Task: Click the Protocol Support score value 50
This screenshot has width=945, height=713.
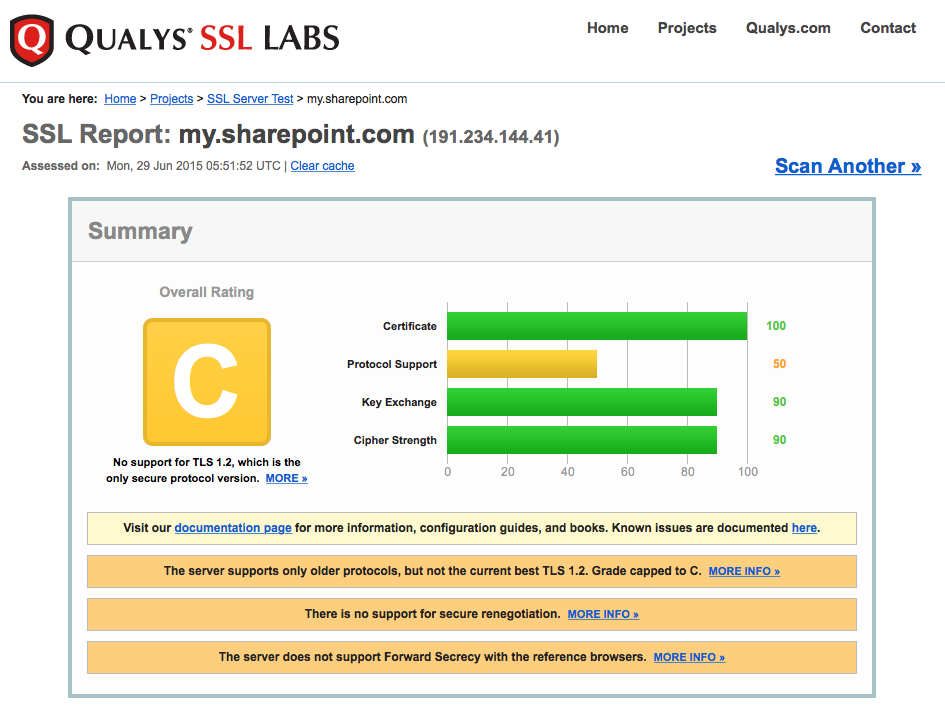Action: (x=779, y=364)
